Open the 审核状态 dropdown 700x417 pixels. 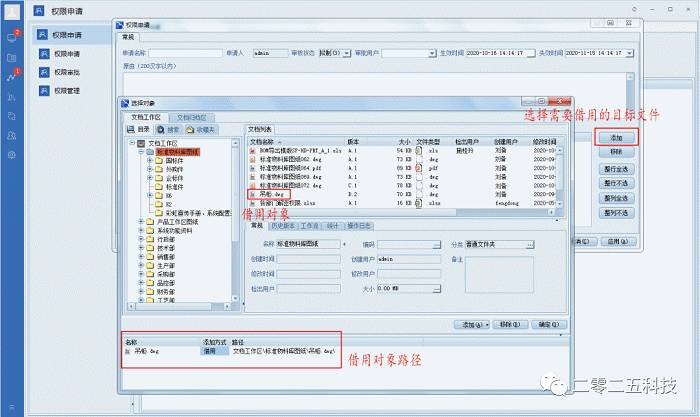[x=346, y=52]
